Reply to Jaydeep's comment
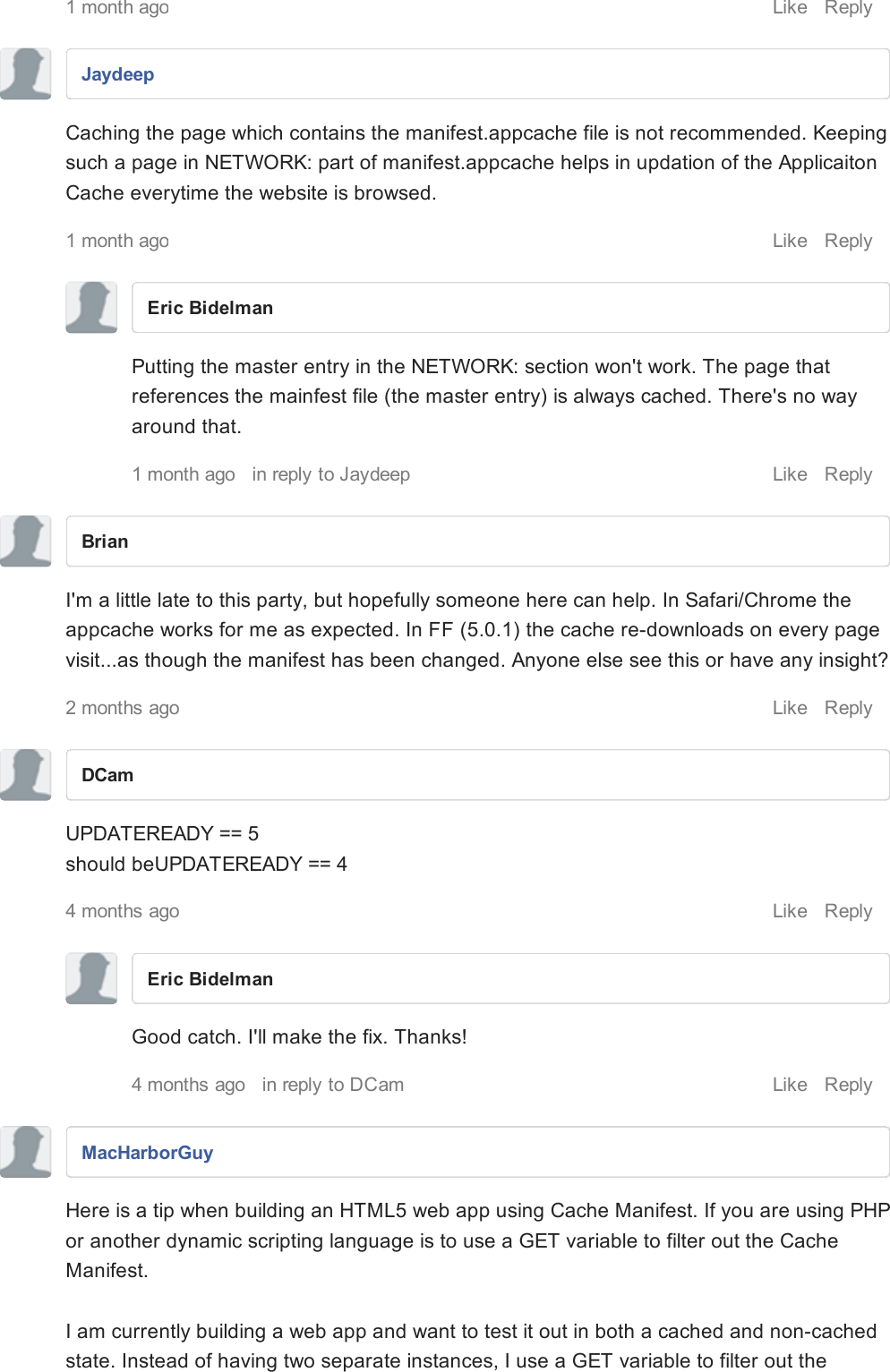The image size is (890, 1372). [848, 241]
